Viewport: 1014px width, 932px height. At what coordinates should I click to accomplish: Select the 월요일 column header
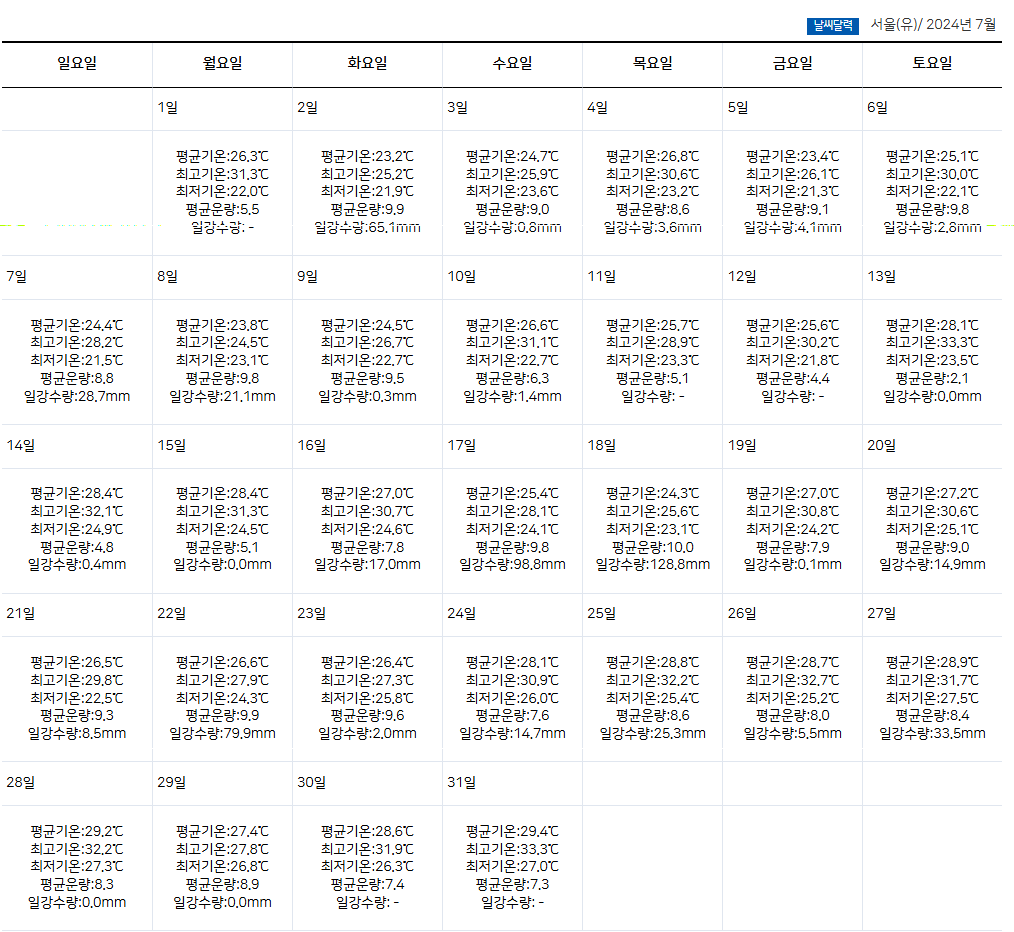(x=222, y=64)
